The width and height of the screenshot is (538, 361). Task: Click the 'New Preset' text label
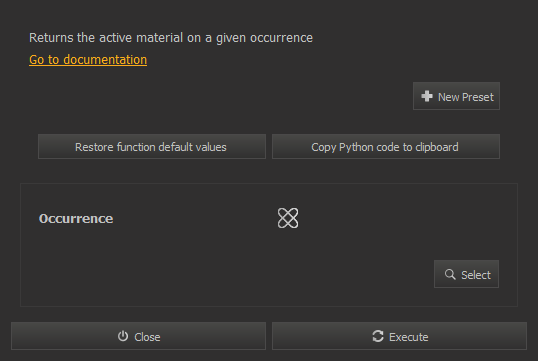coord(466,97)
